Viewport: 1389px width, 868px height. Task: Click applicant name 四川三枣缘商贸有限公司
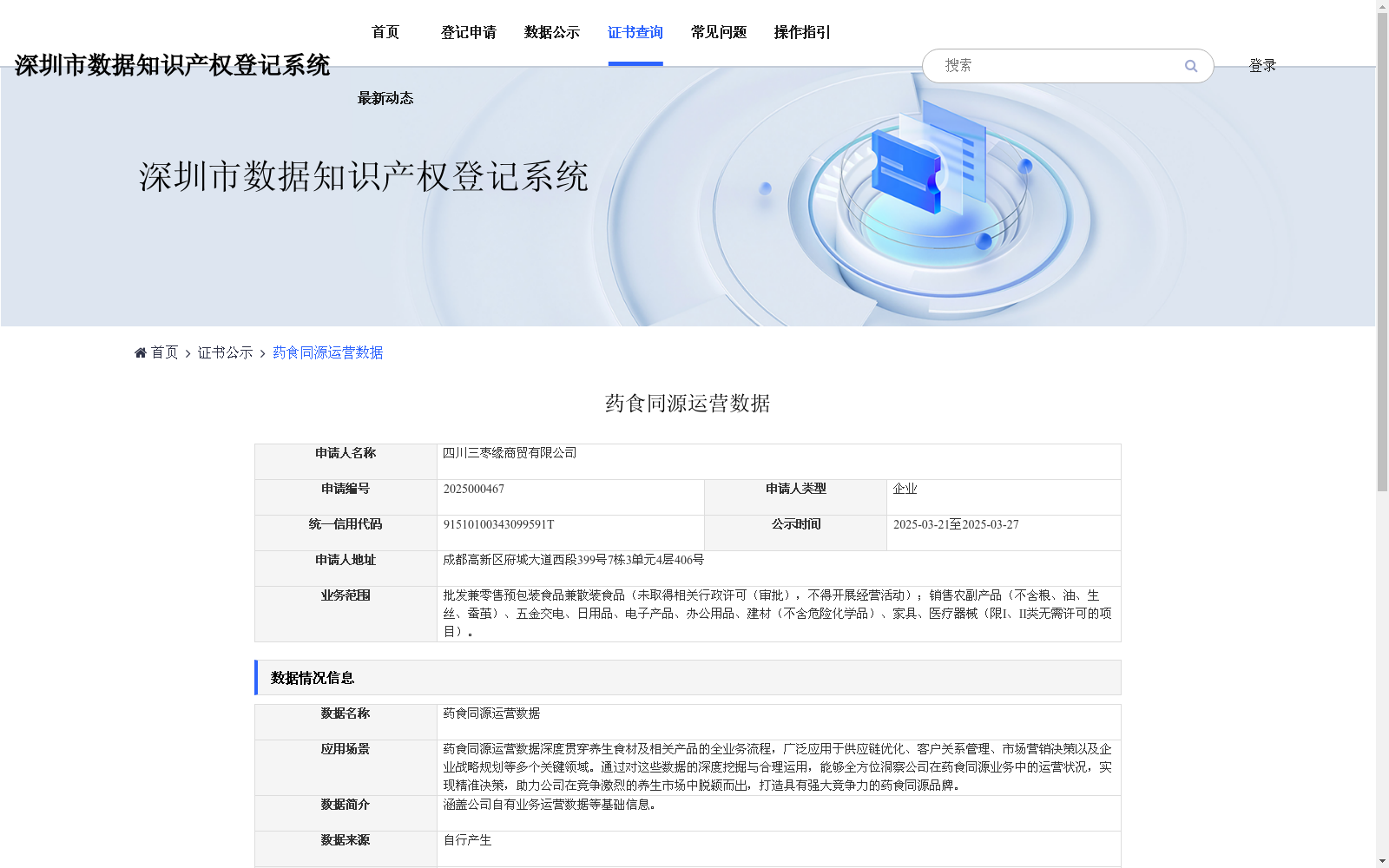(510, 453)
